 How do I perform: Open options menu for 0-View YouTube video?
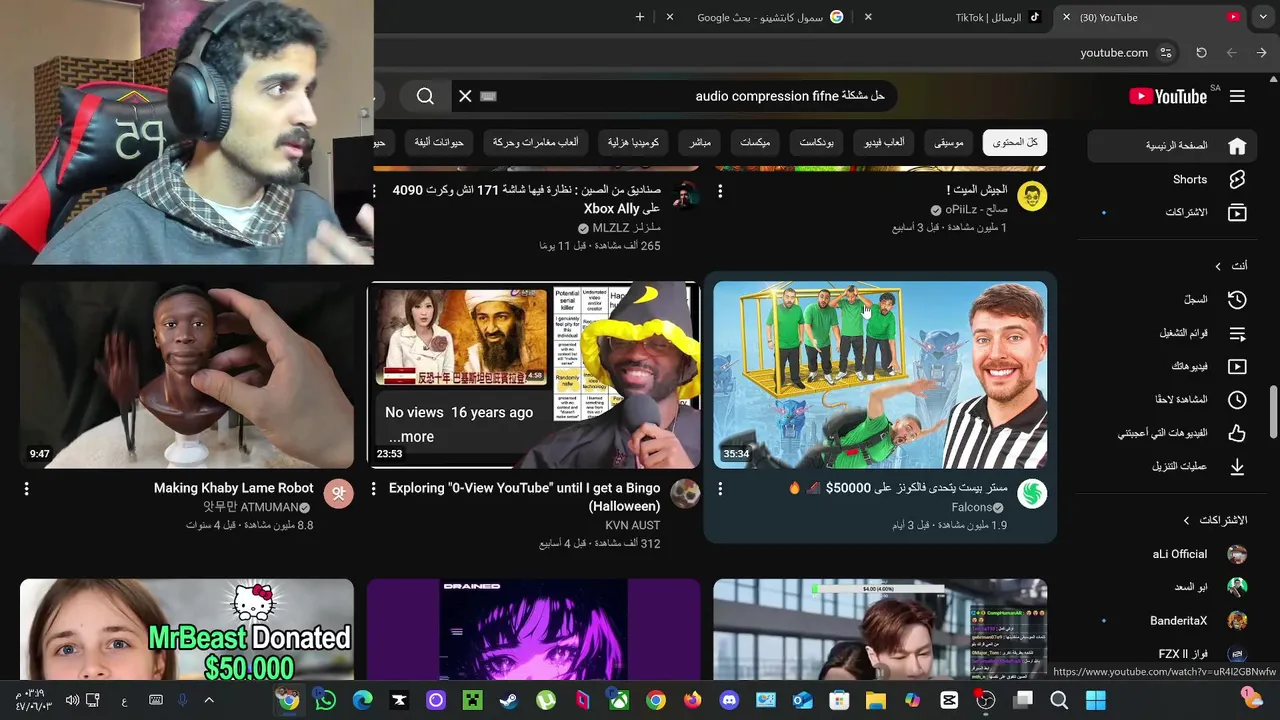pyautogui.click(x=374, y=488)
